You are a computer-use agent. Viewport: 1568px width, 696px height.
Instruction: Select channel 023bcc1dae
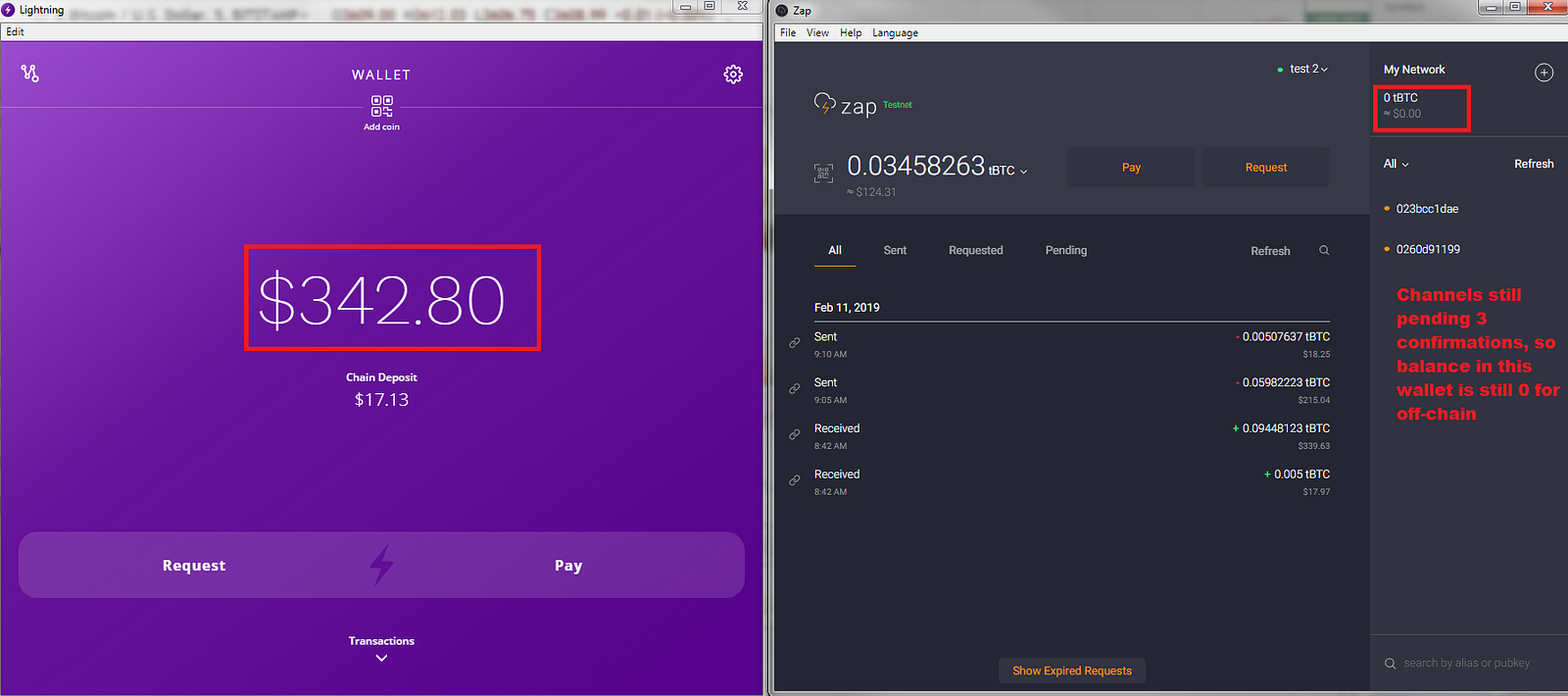pyautogui.click(x=1427, y=209)
